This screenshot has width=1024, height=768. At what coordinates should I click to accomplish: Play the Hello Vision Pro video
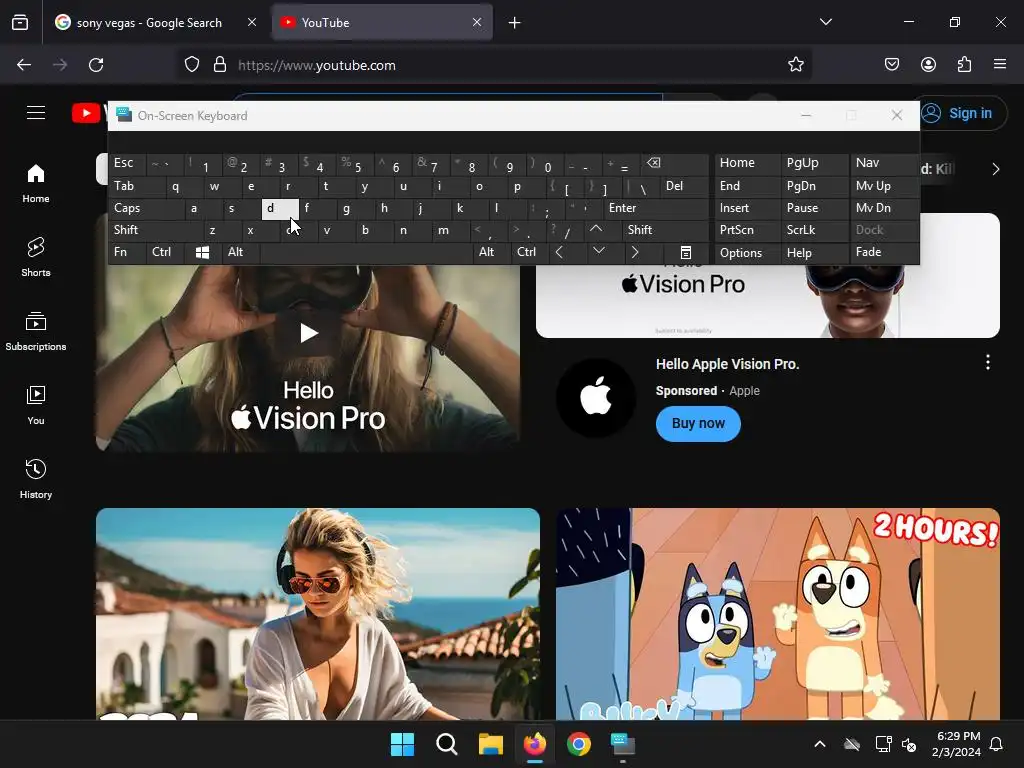tap(308, 333)
